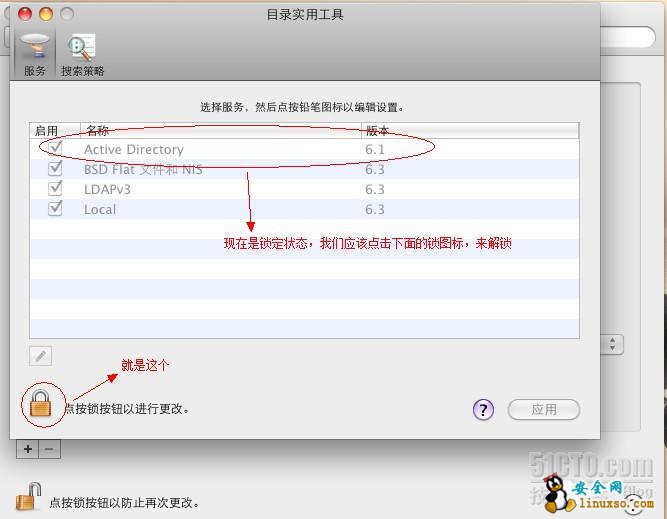Click the pencil edit icon

click(x=41, y=356)
